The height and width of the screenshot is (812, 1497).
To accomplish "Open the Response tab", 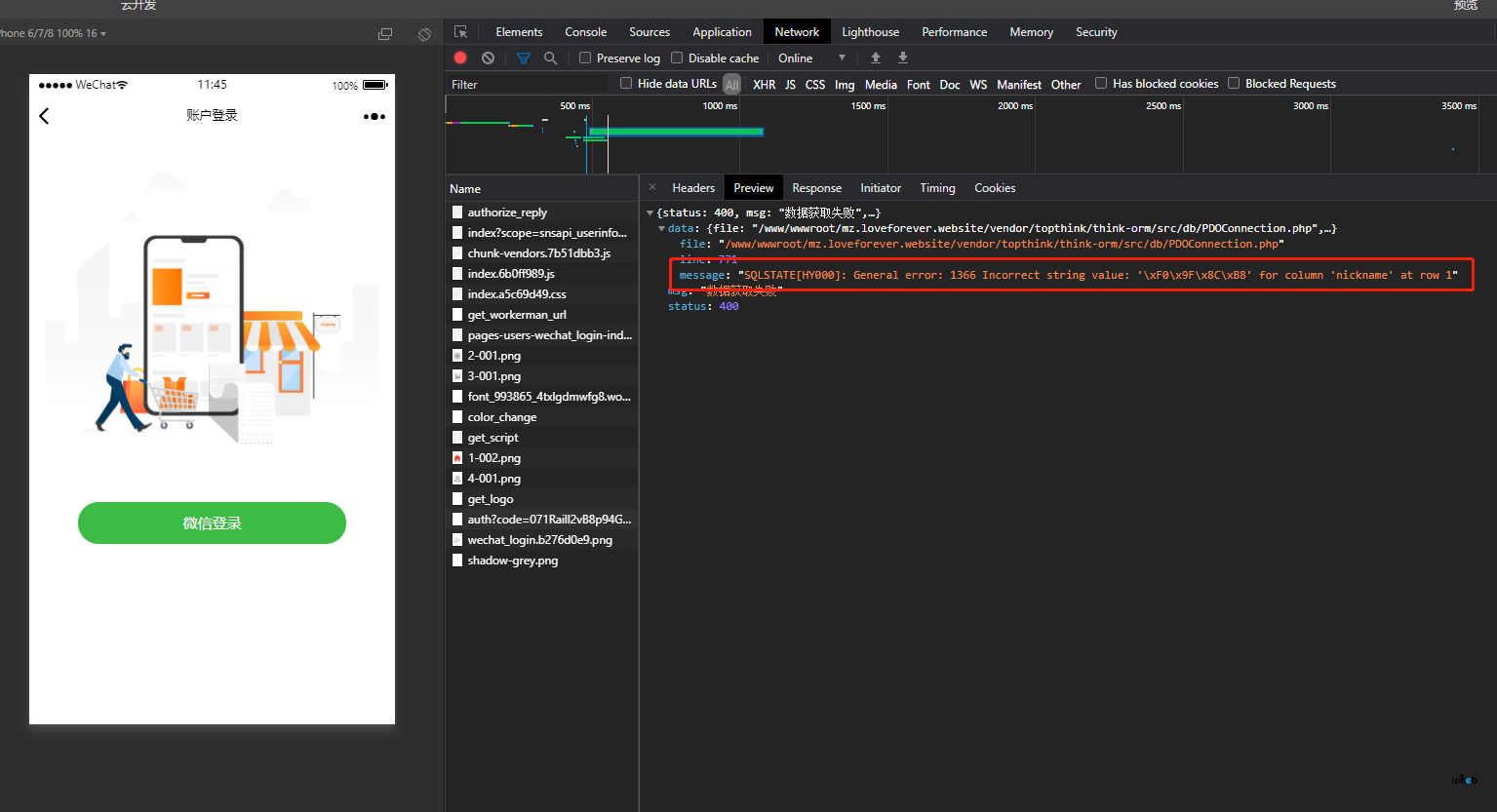I will [816, 188].
